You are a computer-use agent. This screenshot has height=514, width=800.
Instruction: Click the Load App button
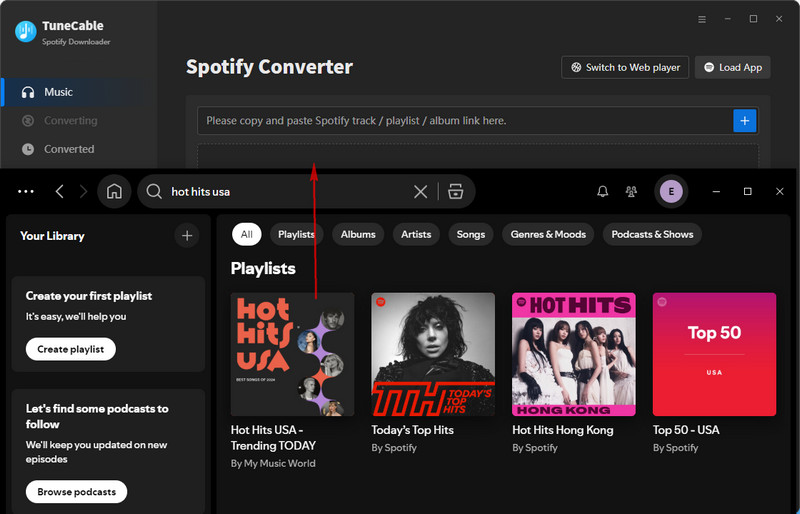[733, 67]
